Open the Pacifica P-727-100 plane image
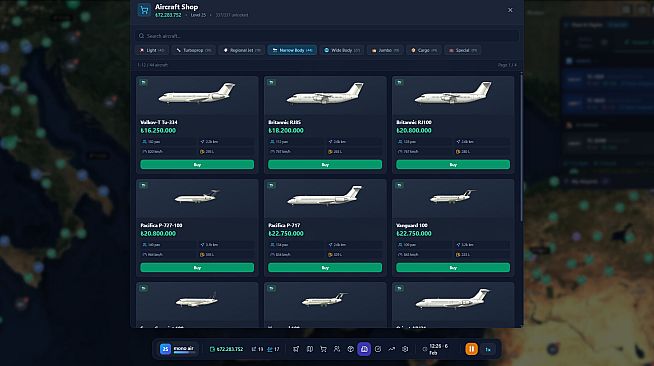This screenshot has width=654, height=366. pyautogui.click(x=197, y=196)
